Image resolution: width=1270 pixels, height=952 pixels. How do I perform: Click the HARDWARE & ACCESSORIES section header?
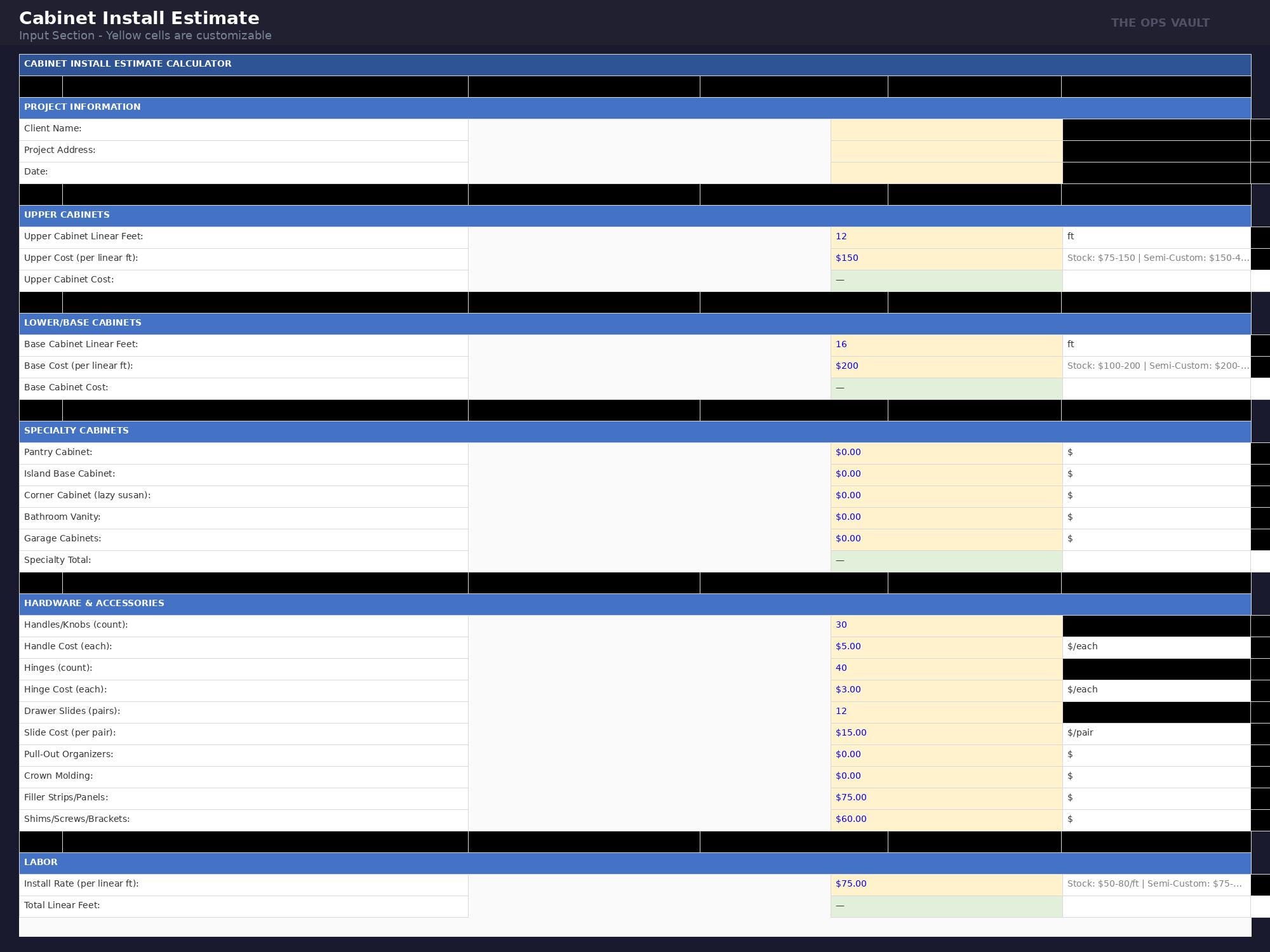635,605
